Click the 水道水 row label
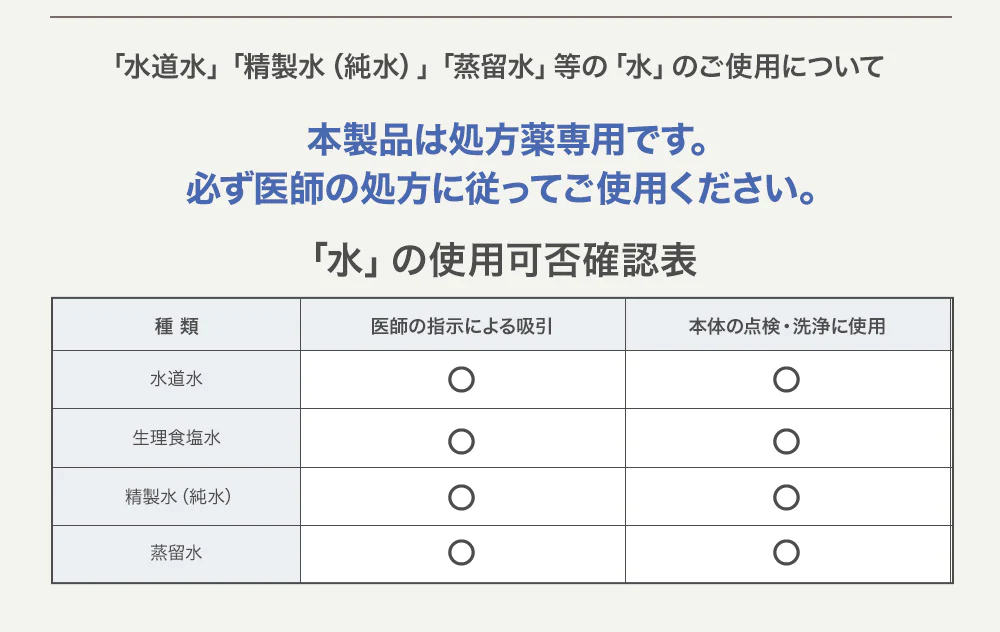The image size is (1000, 632). tap(177, 379)
